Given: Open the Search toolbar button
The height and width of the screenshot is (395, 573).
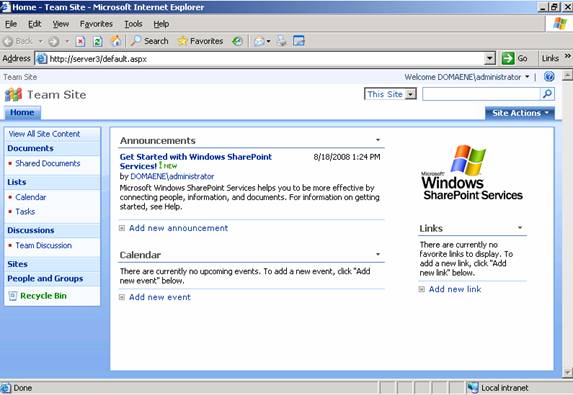Looking at the screenshot, I should (x=150, y=41).
